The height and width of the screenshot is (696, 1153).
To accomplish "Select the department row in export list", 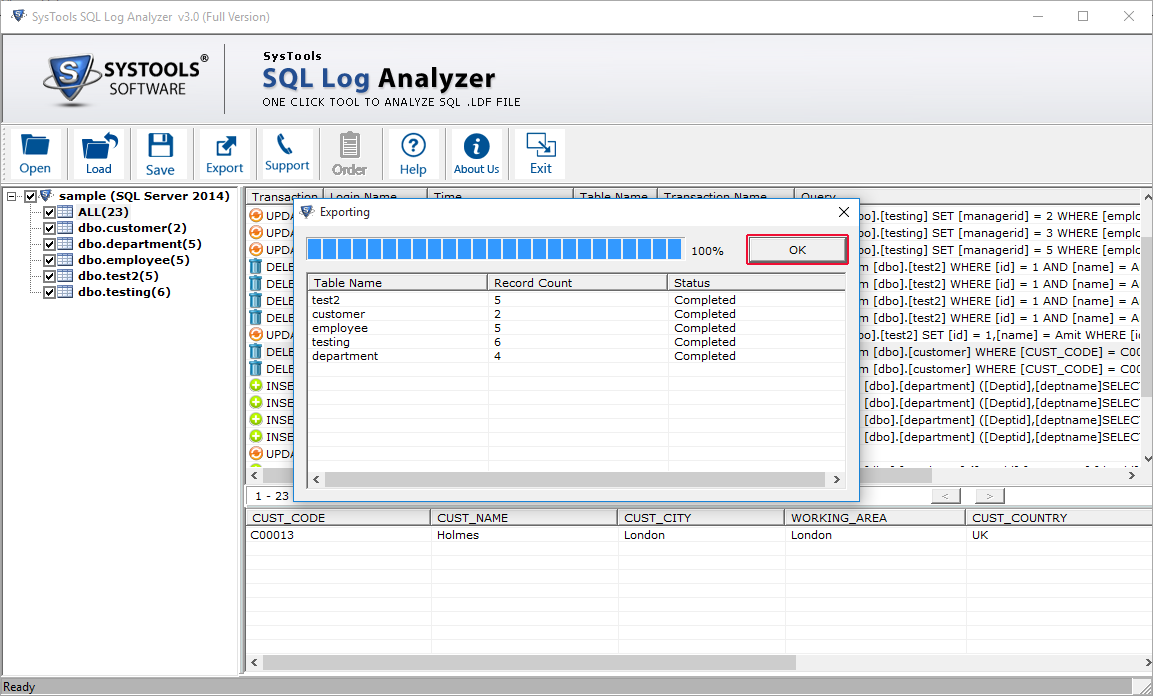I will 576,356.
